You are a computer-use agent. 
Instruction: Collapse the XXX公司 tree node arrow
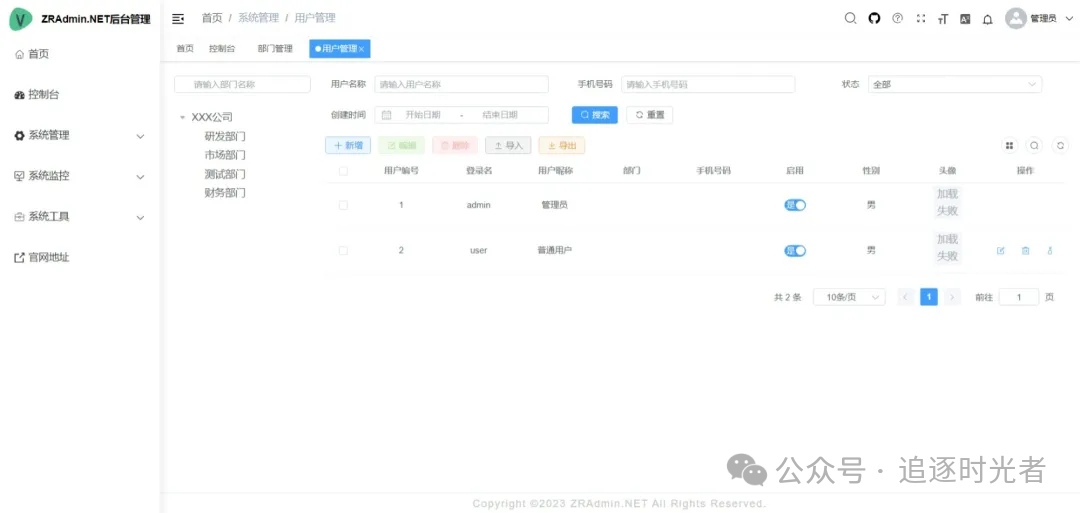point(183,118)
